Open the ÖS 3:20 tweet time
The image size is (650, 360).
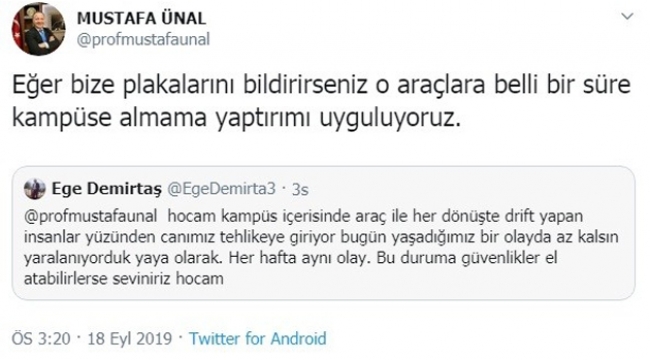(x=41, y=338)
